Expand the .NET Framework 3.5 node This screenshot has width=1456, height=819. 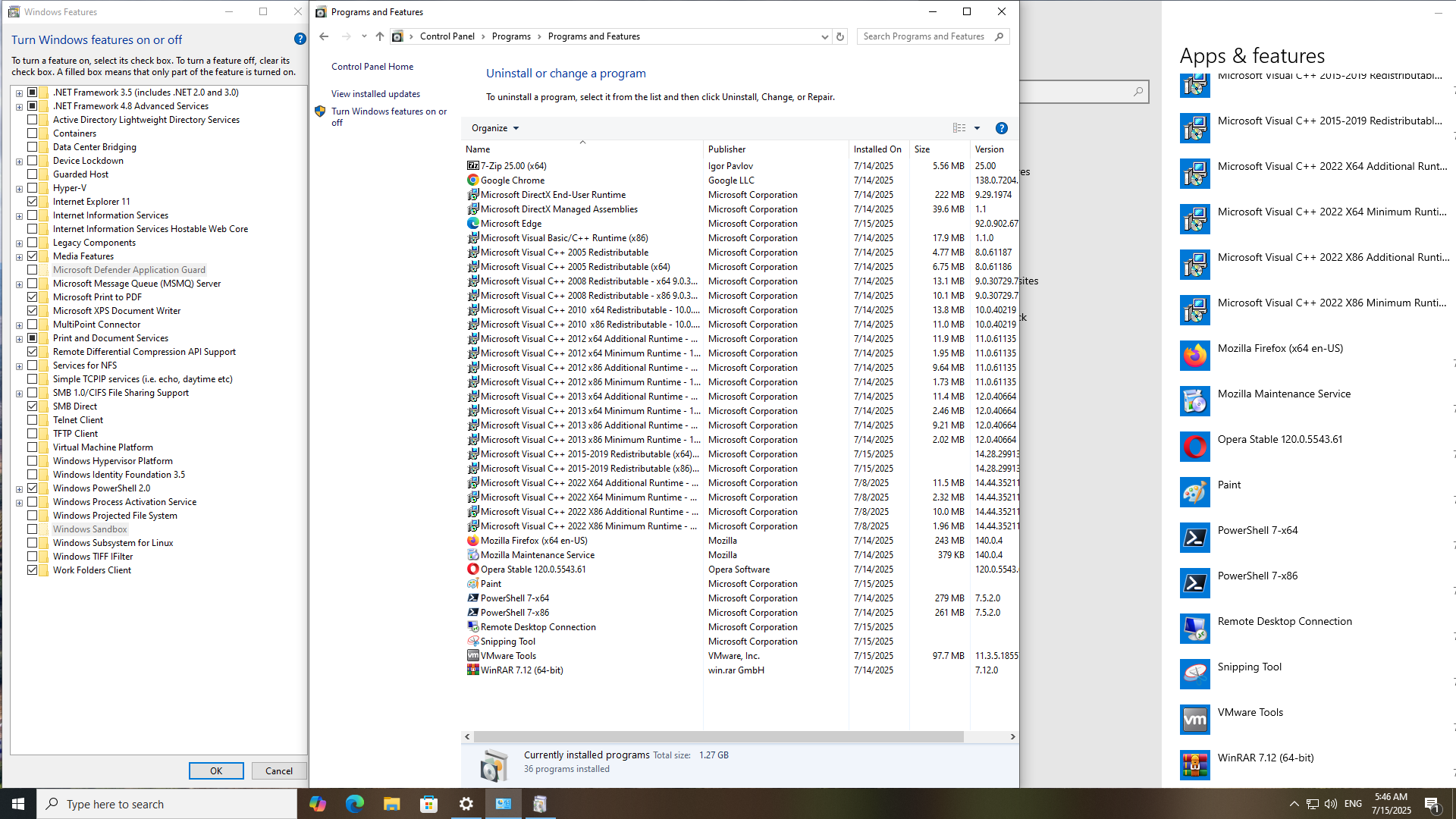pos(19,93)
